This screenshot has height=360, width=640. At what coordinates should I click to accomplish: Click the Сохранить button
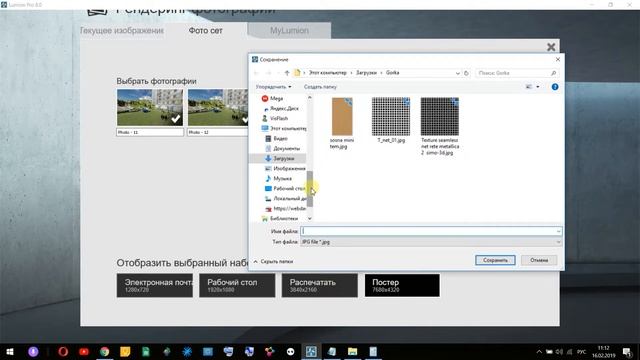tap(495, 260)
